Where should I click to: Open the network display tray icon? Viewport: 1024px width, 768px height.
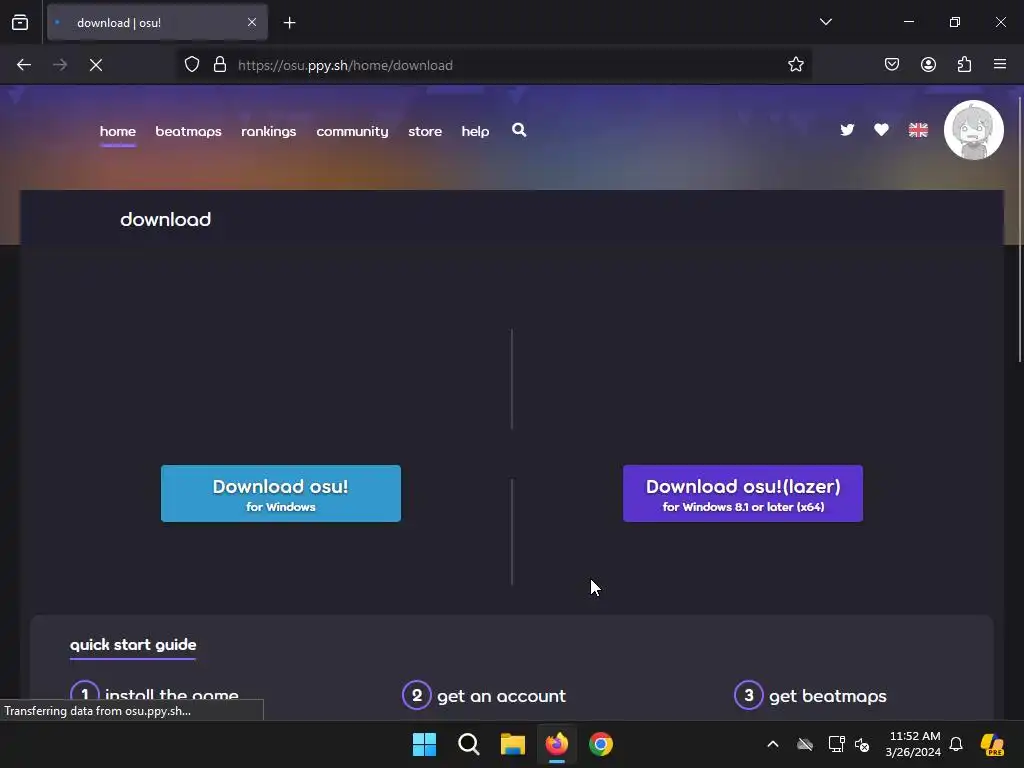tap(836, 744)
